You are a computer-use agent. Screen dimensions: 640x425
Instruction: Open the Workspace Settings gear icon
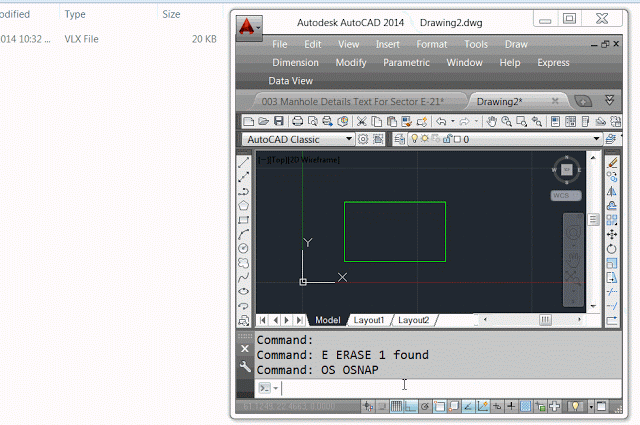click(362, 139)
